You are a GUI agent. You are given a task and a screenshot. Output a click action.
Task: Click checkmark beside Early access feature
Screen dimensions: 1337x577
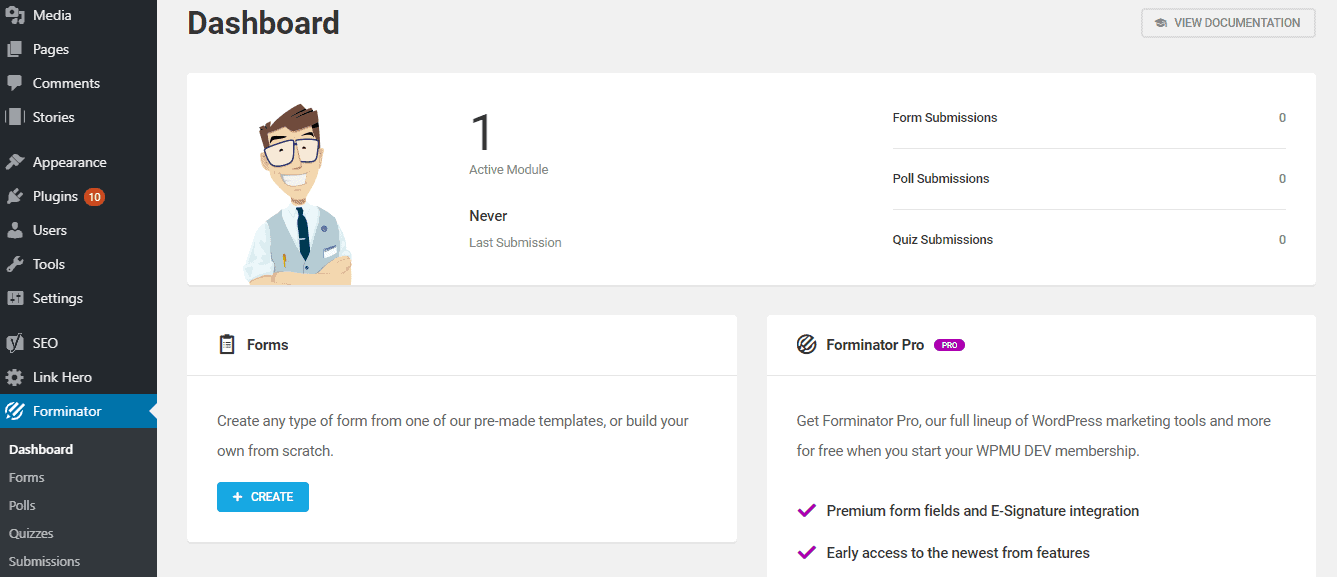coord(807,553)
